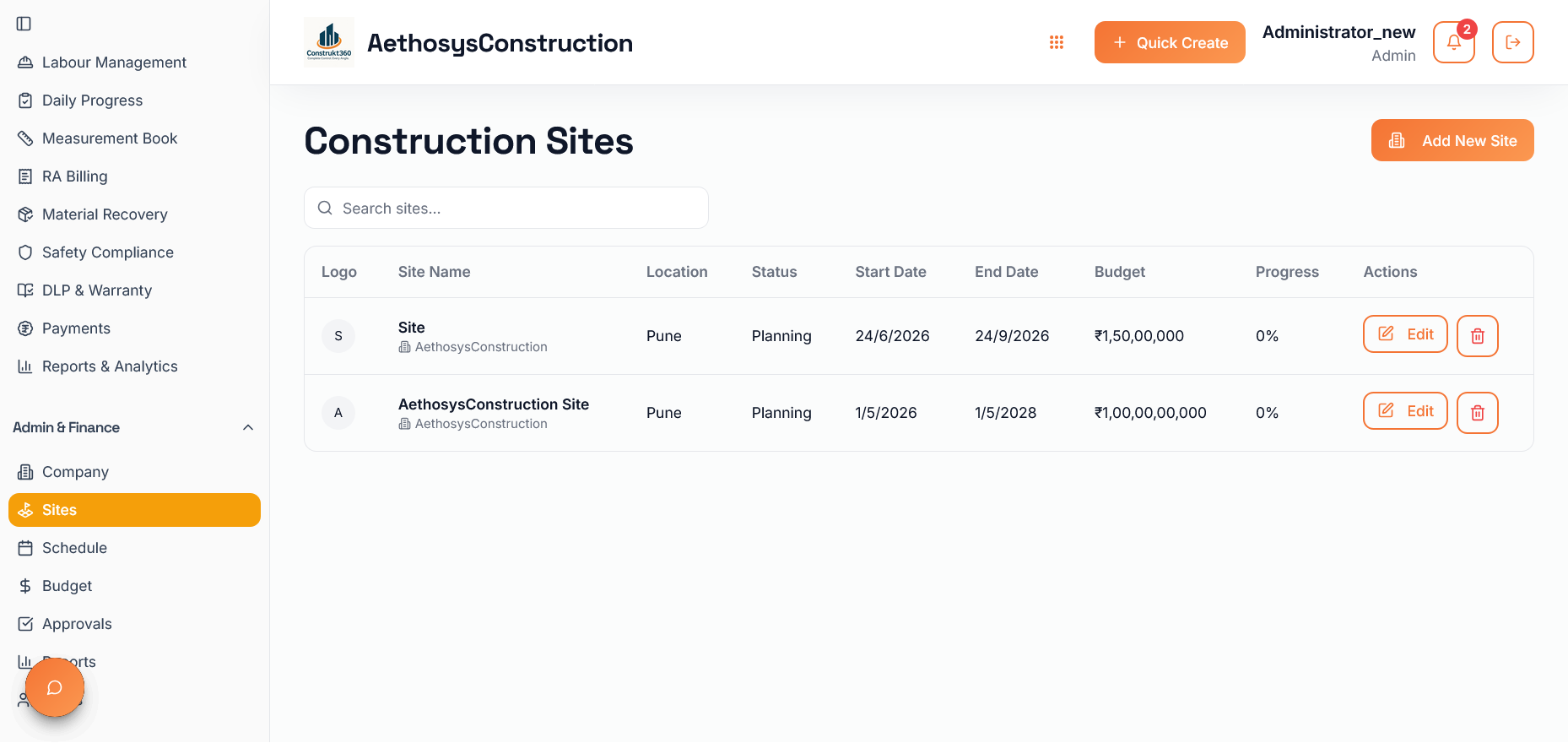This screenshot has height=743, width=1568.
Task: Click the Administrator_new user name
Action: 1338,32
